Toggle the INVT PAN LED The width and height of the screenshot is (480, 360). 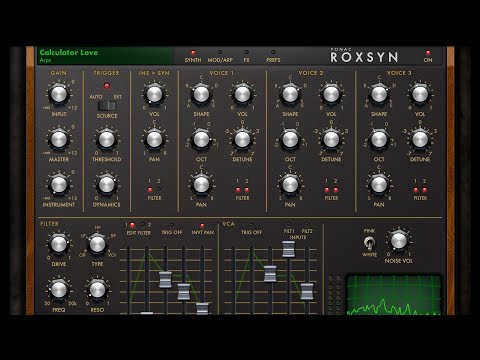202,226
